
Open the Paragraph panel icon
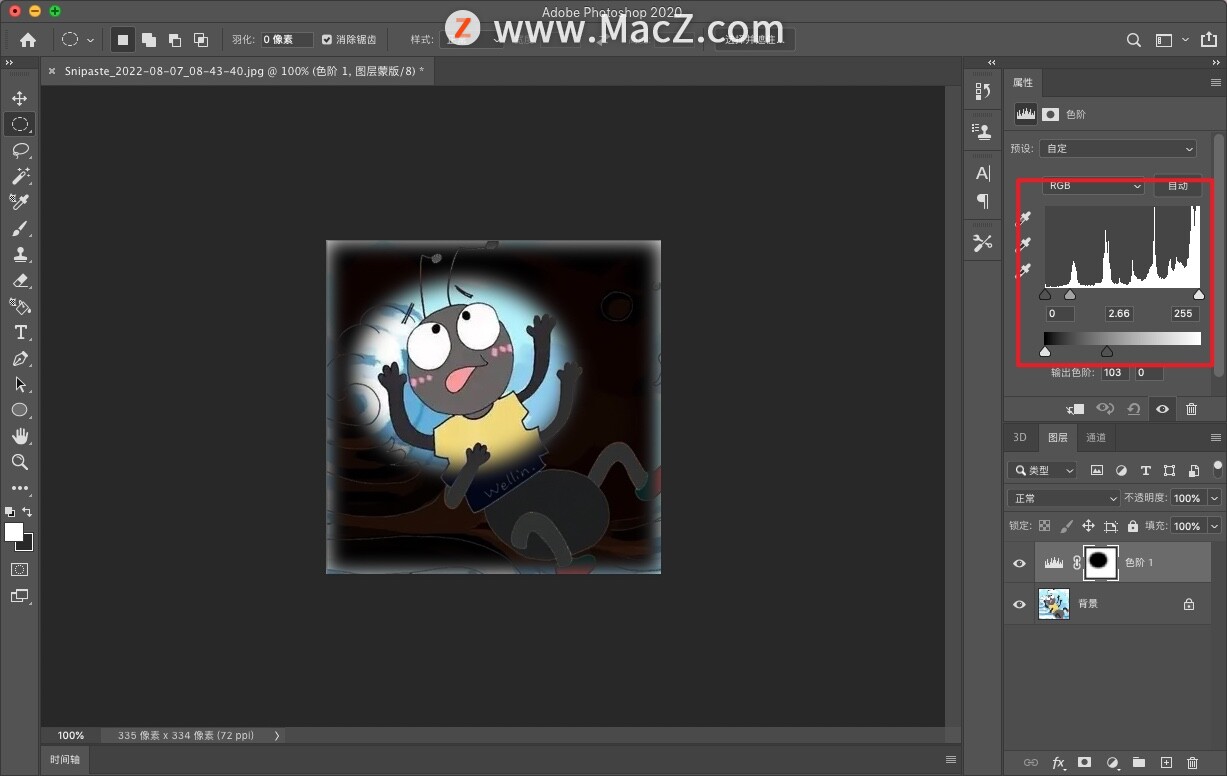982,201
